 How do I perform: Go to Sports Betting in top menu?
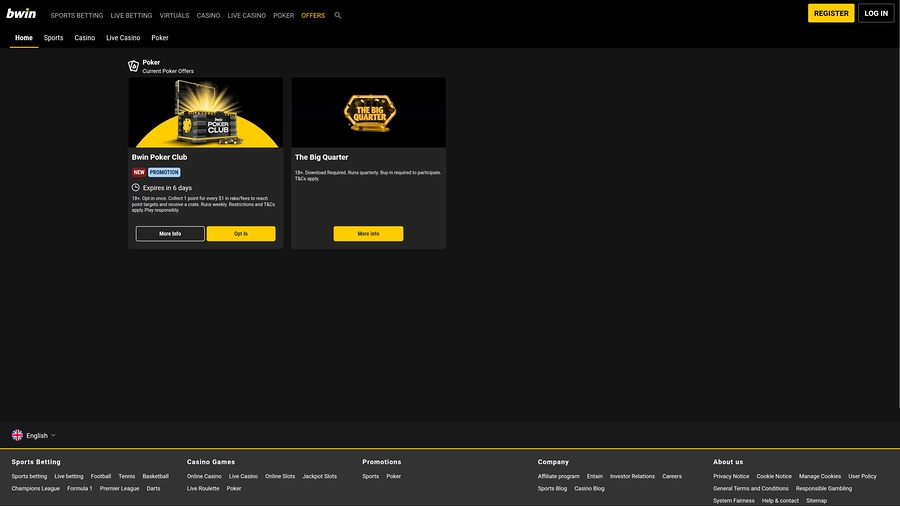[x=77, y=15]
